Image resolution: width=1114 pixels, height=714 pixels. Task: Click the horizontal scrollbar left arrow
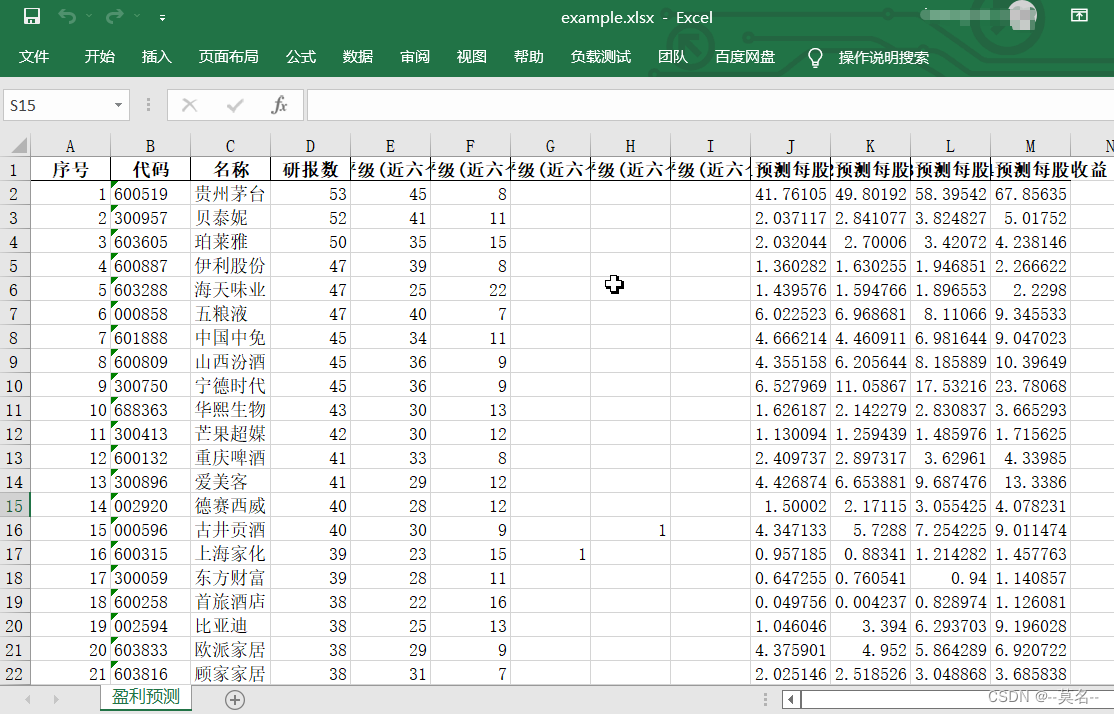(791, 700)
